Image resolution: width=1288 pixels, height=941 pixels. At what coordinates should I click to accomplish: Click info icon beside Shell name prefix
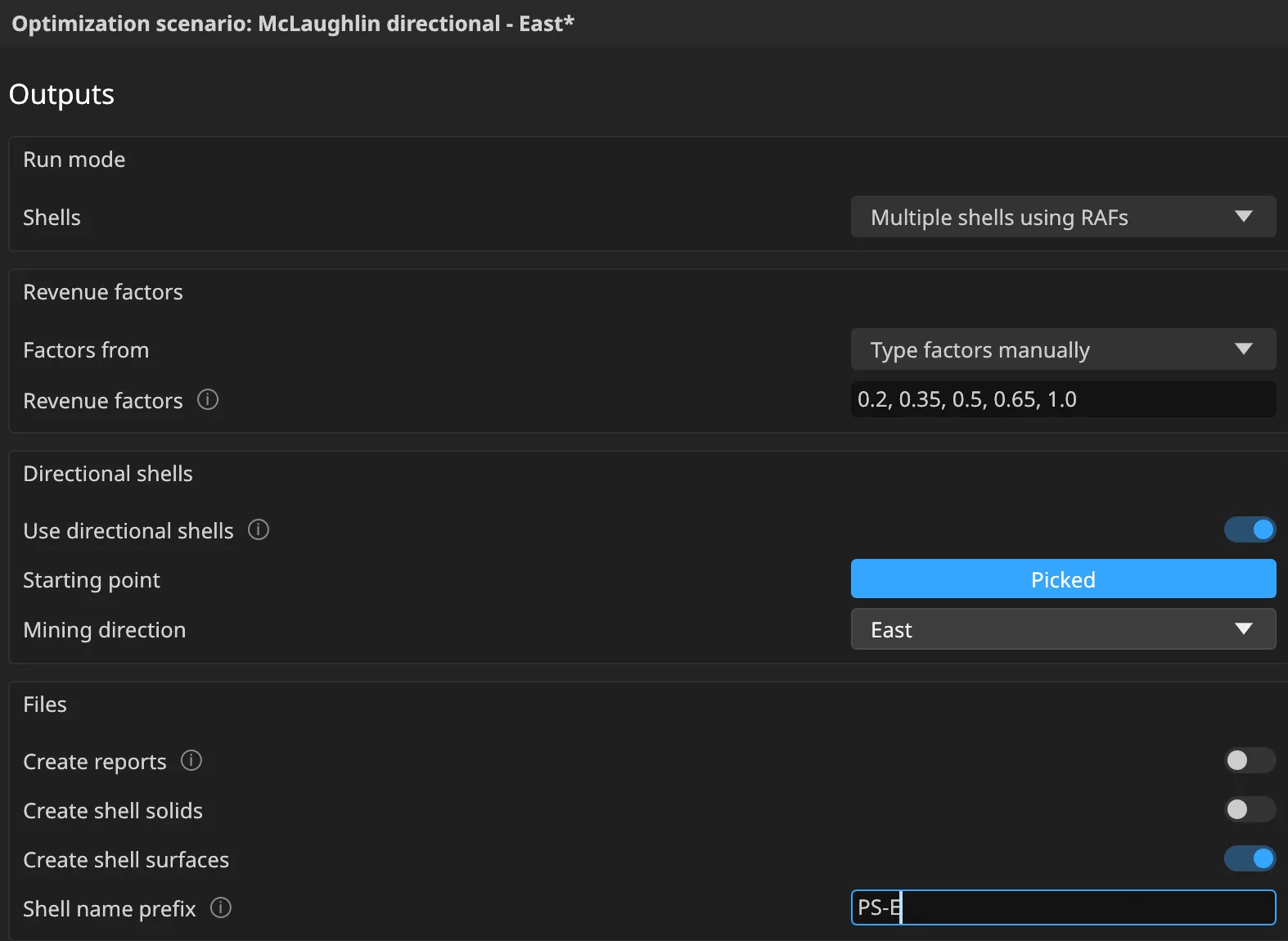pyautogui.click(x=221, y=907)
